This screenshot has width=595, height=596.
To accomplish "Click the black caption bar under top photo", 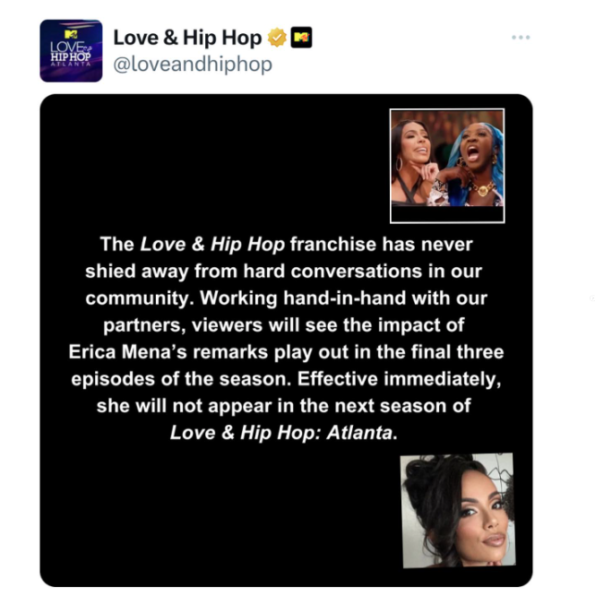I will coord(447,214).
